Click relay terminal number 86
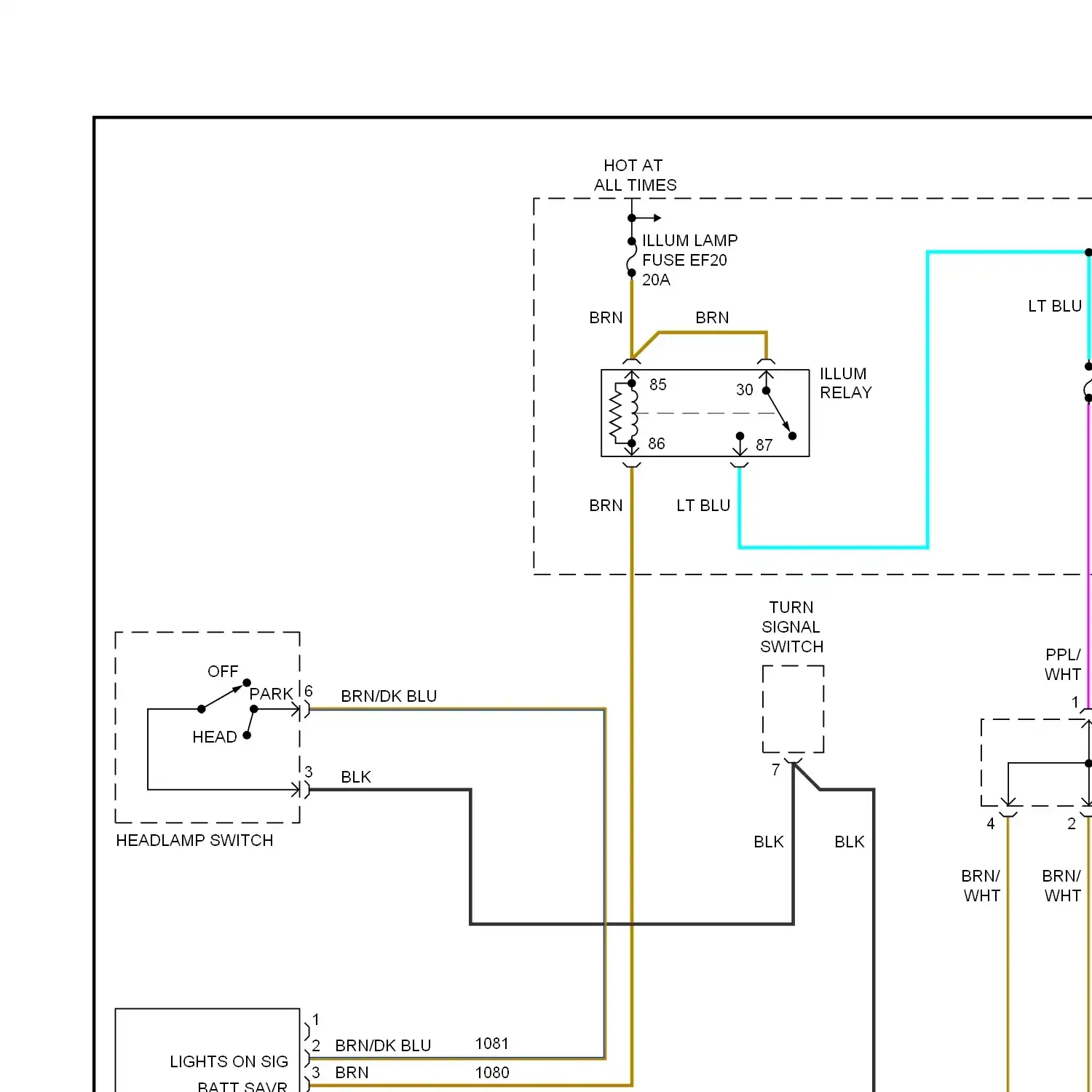This screenshot has width=1092, height=1092. tap(657, 443)
